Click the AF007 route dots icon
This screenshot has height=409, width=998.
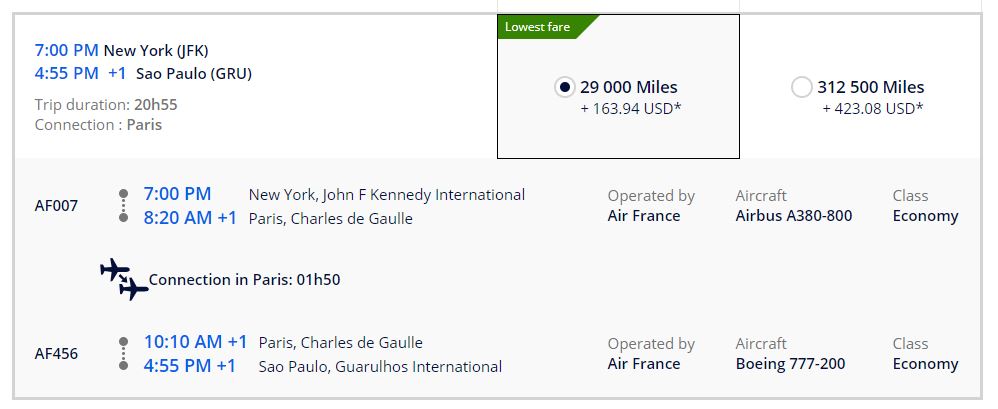(x=123, y=205)
